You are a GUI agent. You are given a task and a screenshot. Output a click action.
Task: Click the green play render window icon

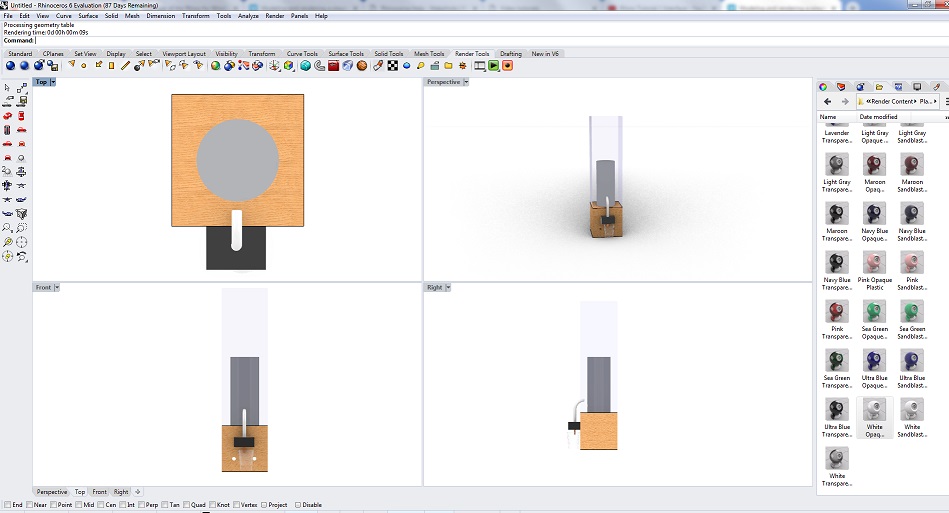click(494, 65)
